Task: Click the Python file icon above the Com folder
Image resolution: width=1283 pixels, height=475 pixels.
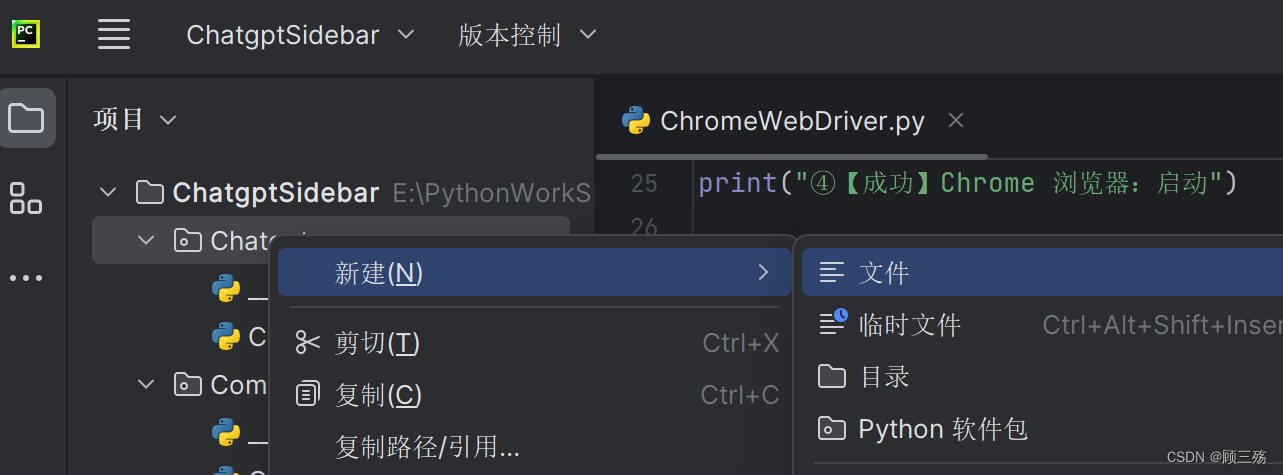Action: (226, 336)
